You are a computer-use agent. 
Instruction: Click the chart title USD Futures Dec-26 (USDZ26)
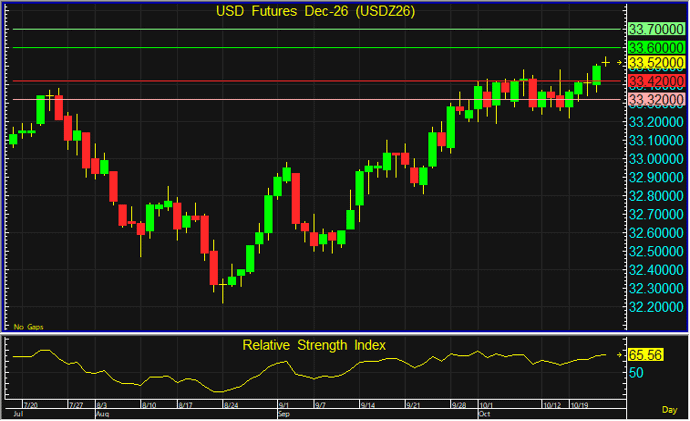[x=315, y=11]
